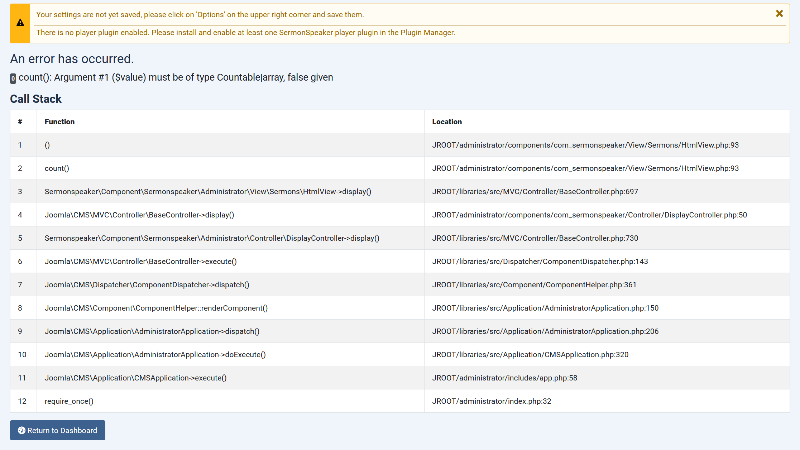Click the # column header
The height and width of the screenshot is (450, 800).
20,122
